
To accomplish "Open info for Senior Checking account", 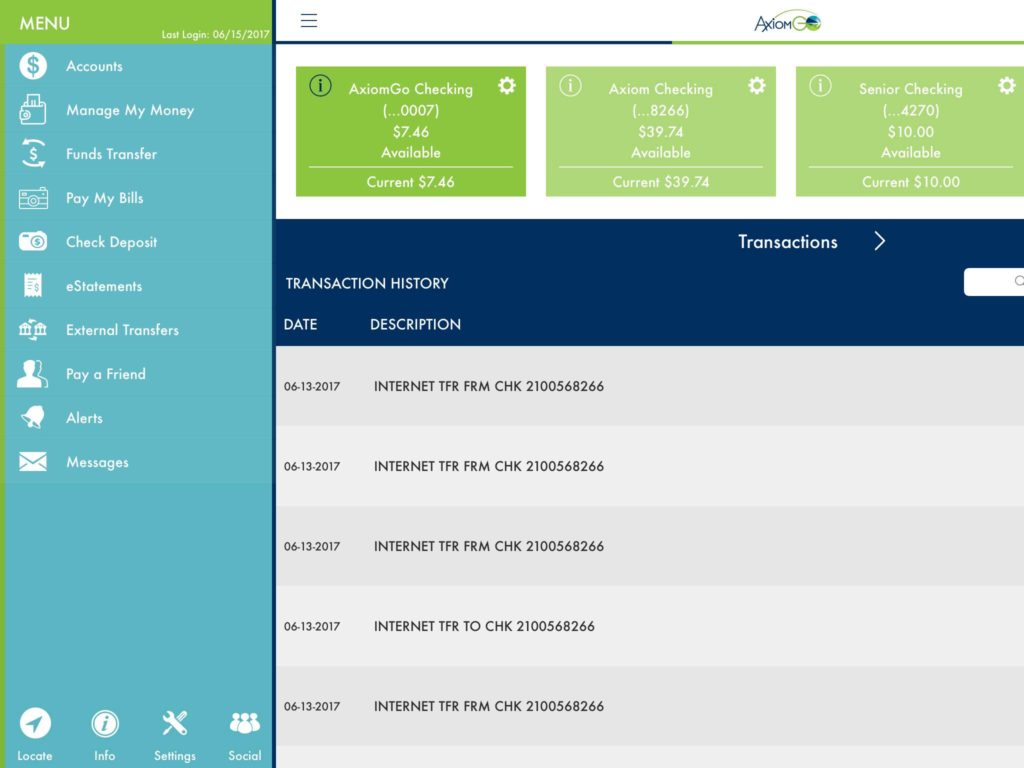I will click(x=820, y=86).
